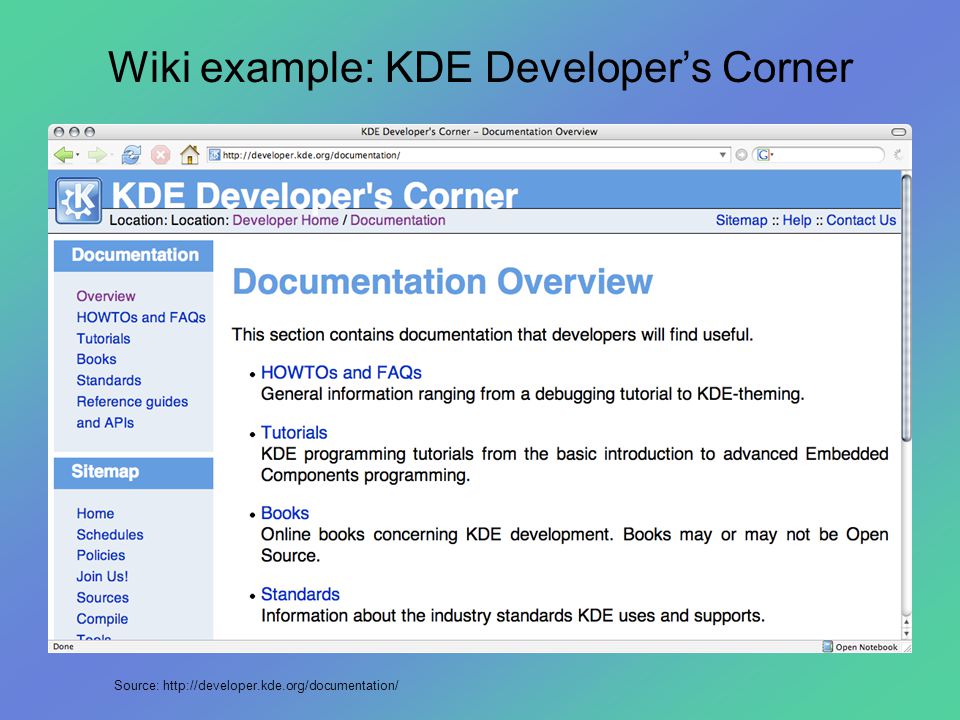
Task: Click the red Stop loading icon
Action: point(160,155)
